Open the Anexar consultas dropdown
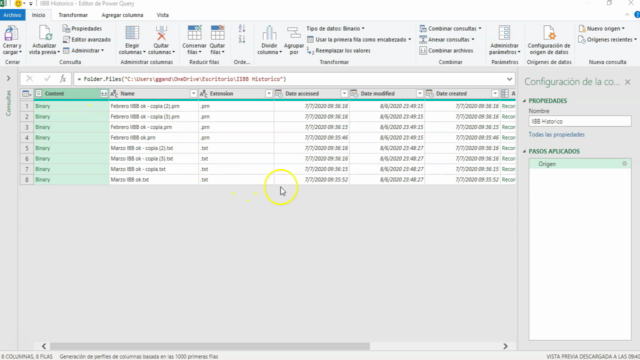The image size is (640, 360). [x=447, y=40]
